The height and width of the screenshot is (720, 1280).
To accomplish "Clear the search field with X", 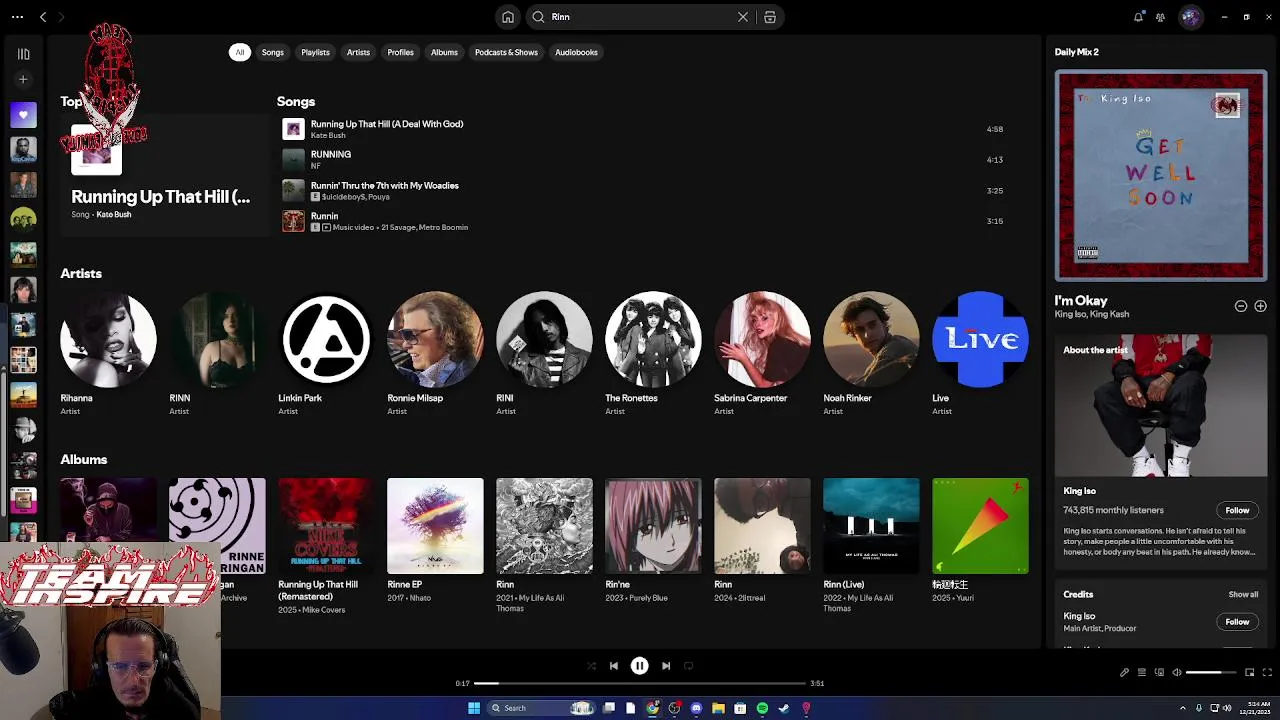I will tap(743, 17).
